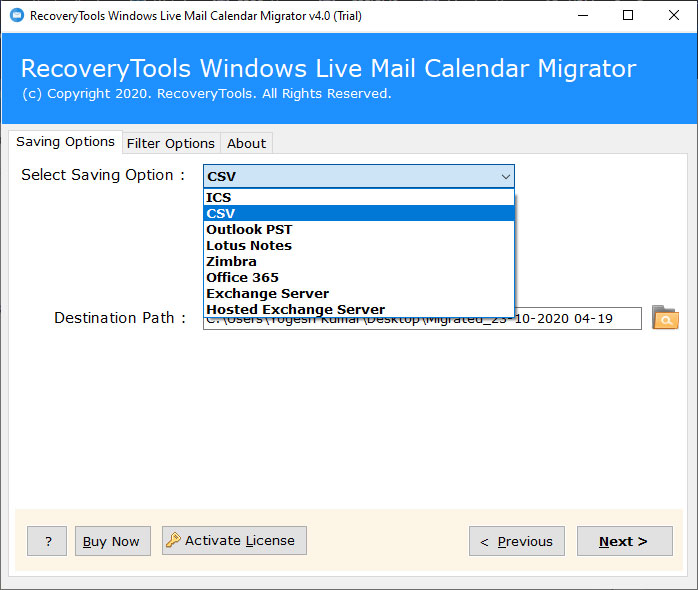The width and height of the screenshot is (698, 590).
Task: Open help with the question mark button
Action: point(47,541)
